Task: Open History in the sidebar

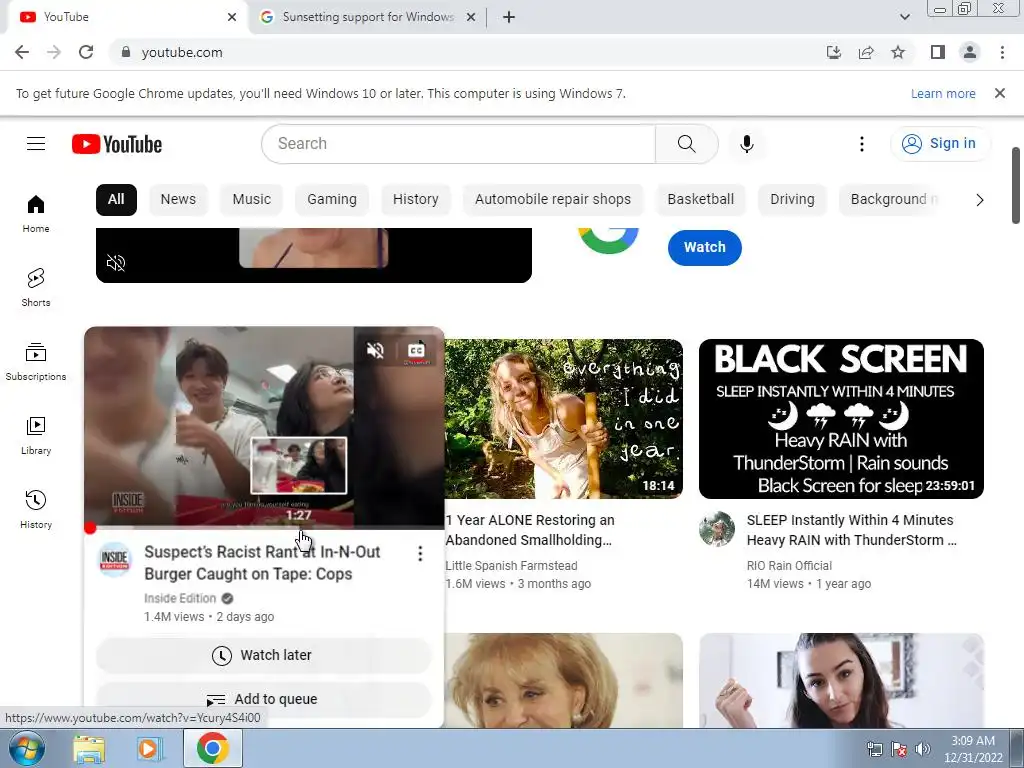Action: point(36,509)
